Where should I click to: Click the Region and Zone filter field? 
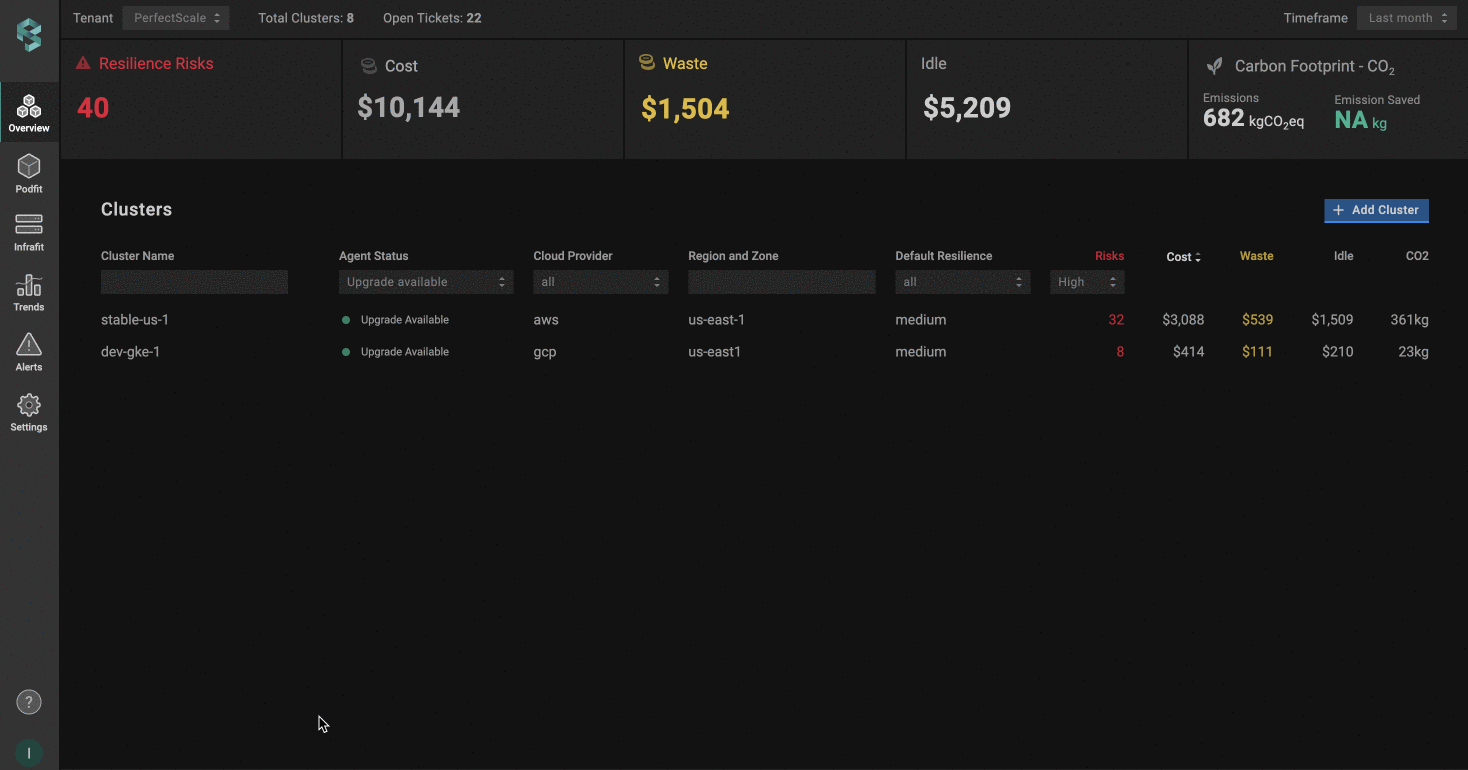click(x=781, y=282)
